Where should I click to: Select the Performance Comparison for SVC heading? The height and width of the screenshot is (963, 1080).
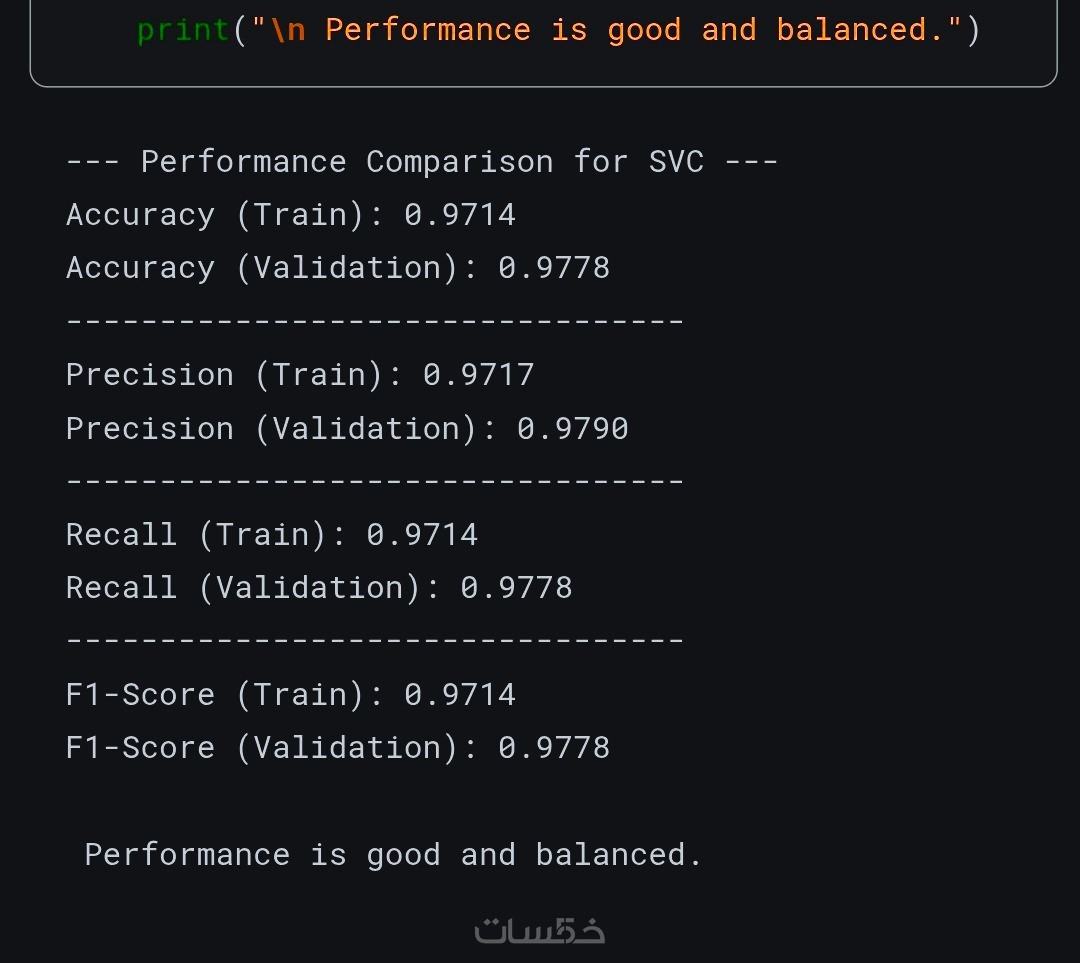[422, 162]
